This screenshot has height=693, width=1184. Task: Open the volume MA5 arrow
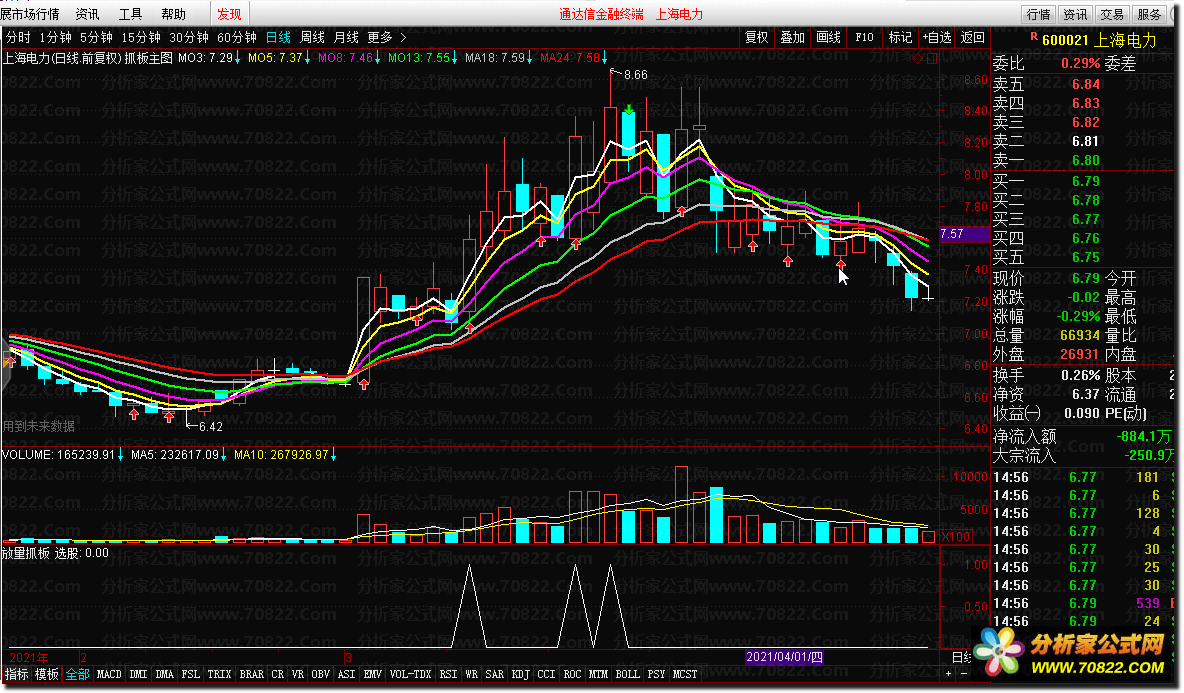[x=224, y=455]
